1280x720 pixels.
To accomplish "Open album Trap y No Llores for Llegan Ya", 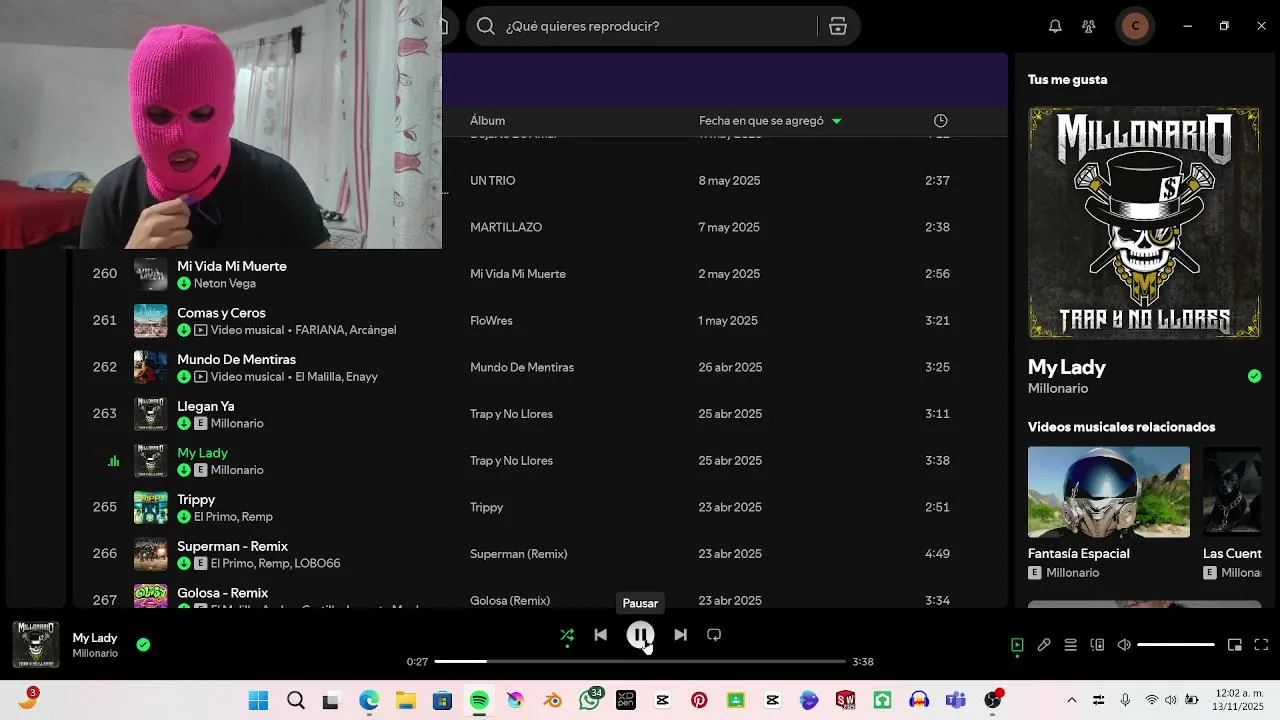I will point(511,414).
